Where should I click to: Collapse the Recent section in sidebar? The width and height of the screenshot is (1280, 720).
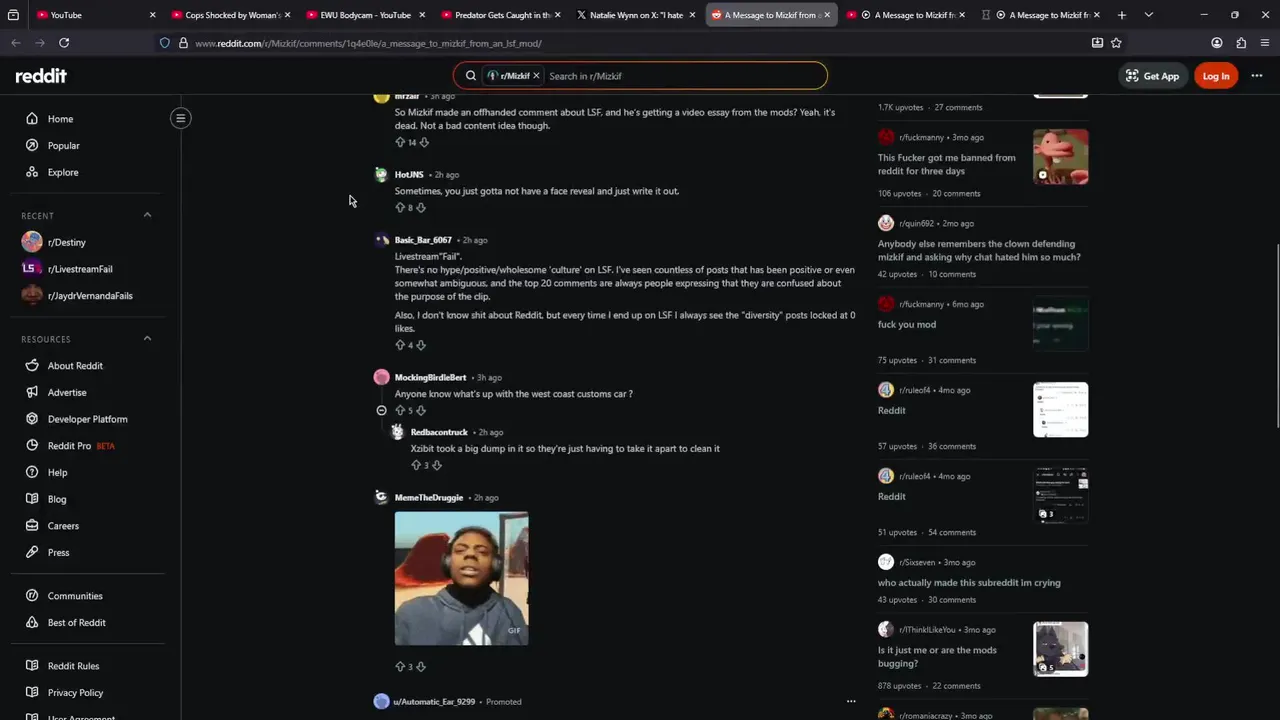coord(147,215)
